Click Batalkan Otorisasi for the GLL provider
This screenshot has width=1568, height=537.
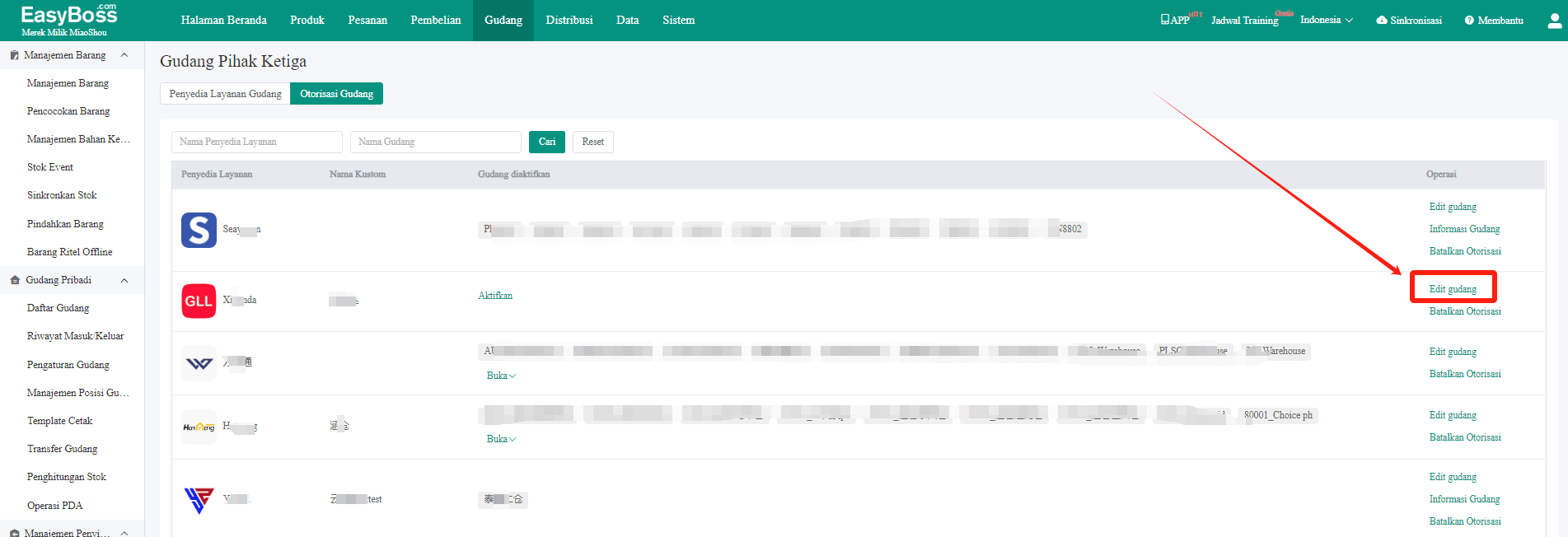click(1465, 311)
